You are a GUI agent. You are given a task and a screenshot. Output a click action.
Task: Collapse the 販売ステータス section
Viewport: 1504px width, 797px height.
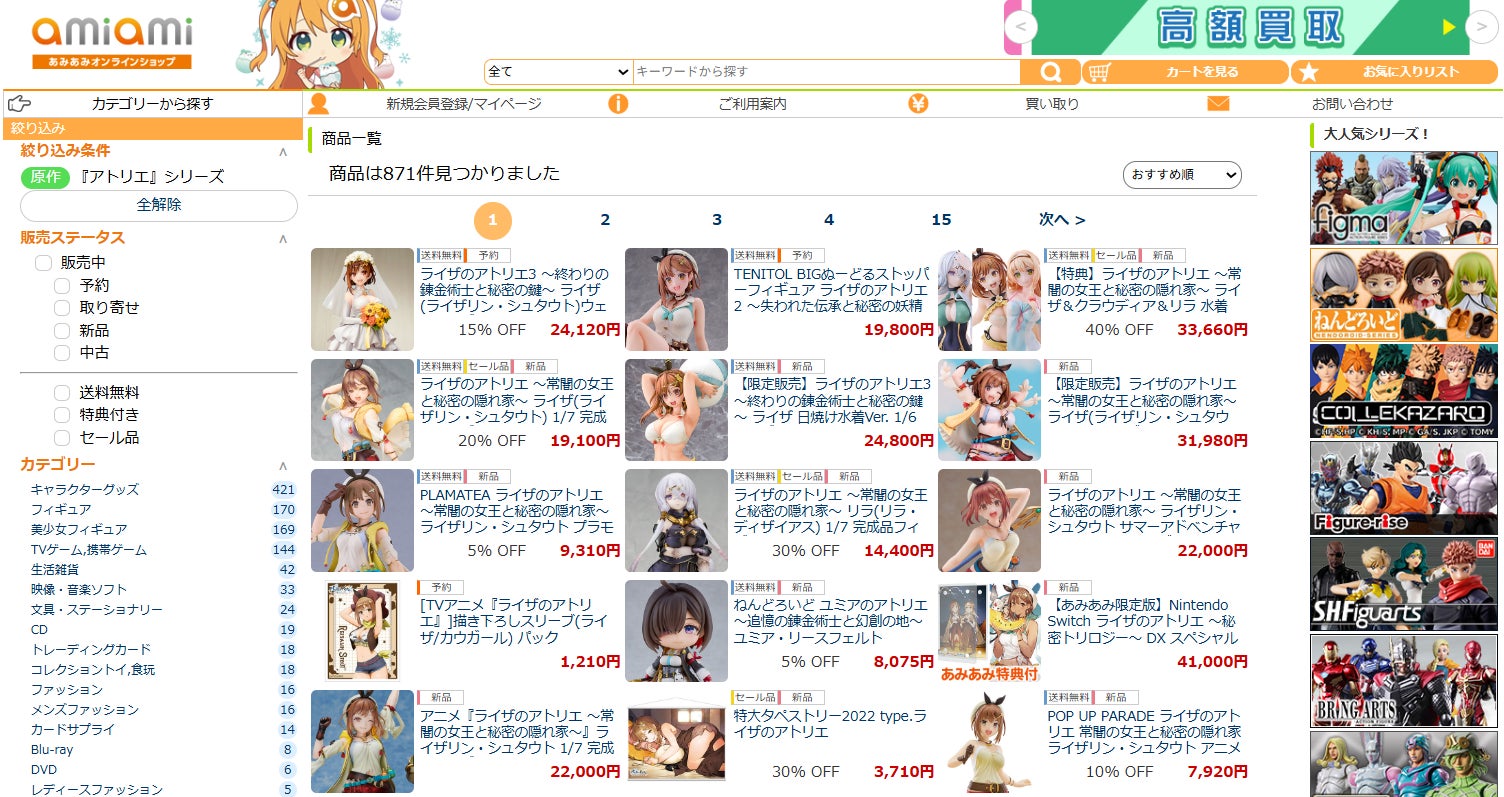pos(283,239)
